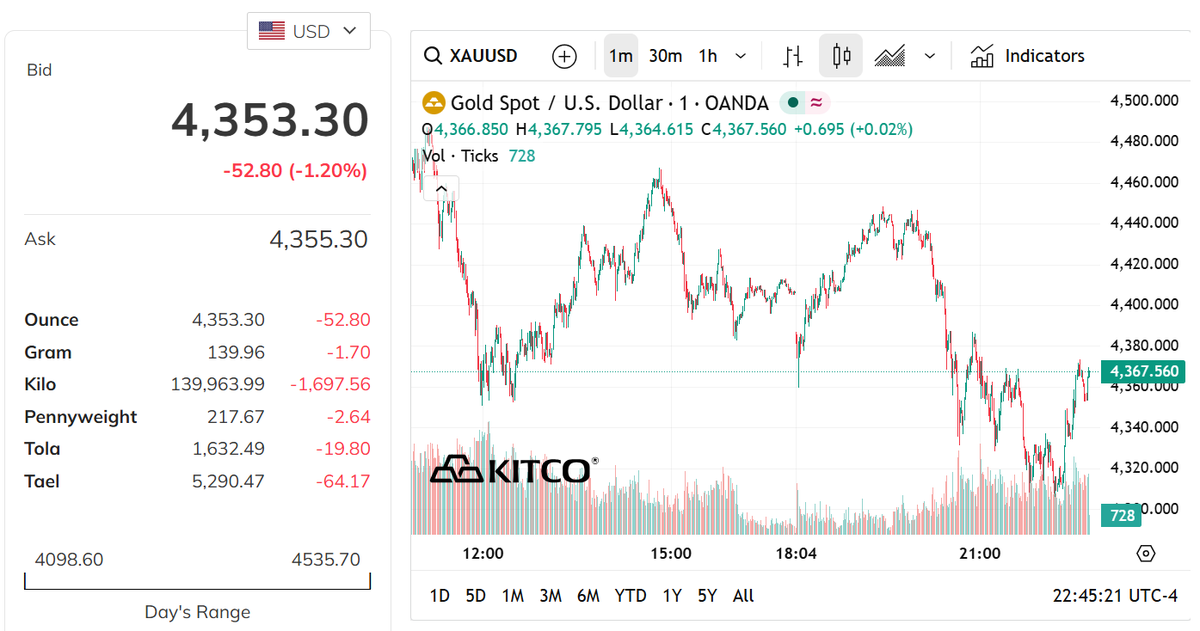1200x631 pixels.
Task: Switch to the 1m timeframe
Action: [x=621, y=56]
